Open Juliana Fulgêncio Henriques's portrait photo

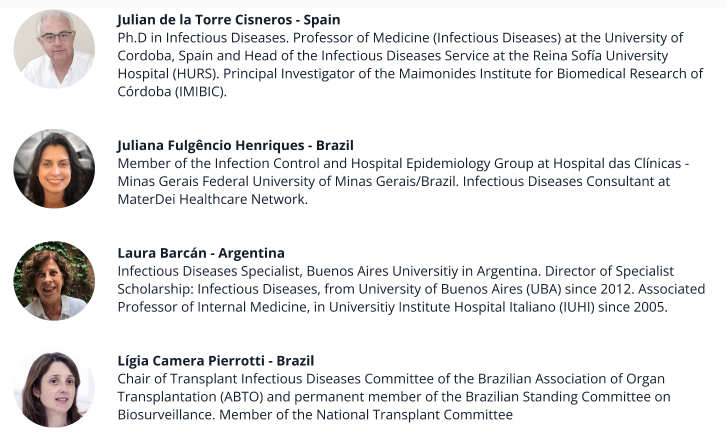(x=54, y=169)
